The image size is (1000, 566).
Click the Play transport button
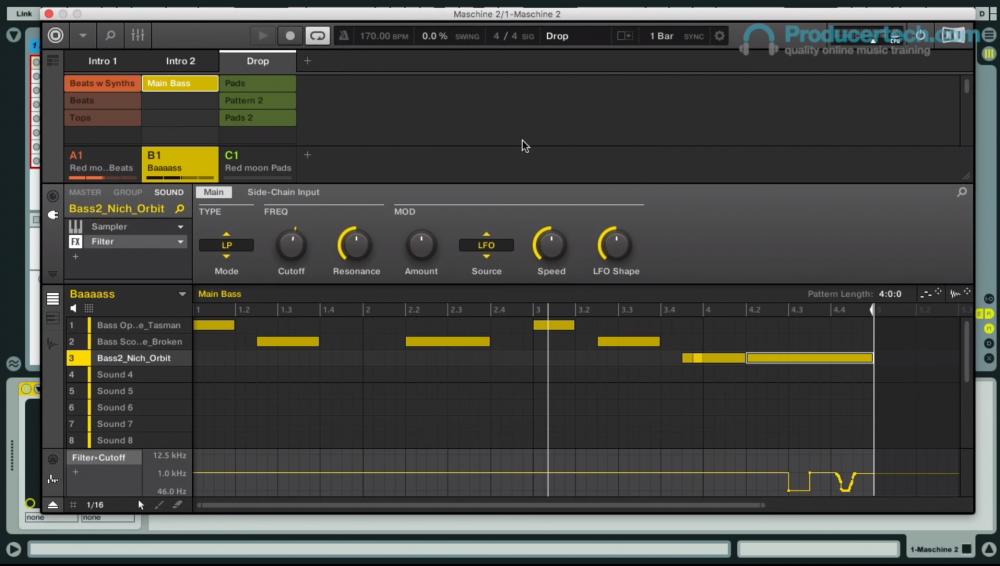point(262,36)
